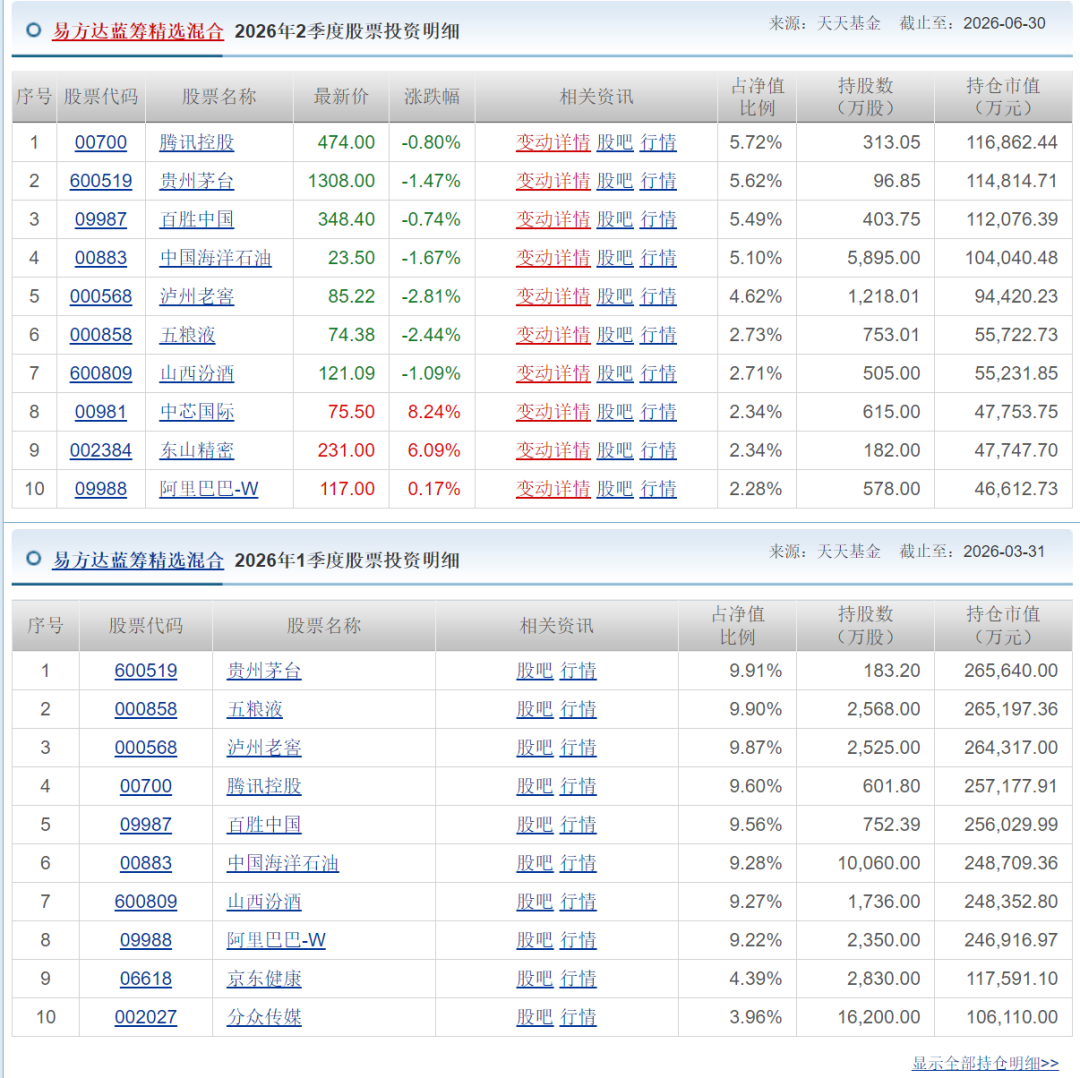The width and height of the screenshot is (1080, 1078).
Task: Click stock code 600519 in Q1 table
Action: 146,671
